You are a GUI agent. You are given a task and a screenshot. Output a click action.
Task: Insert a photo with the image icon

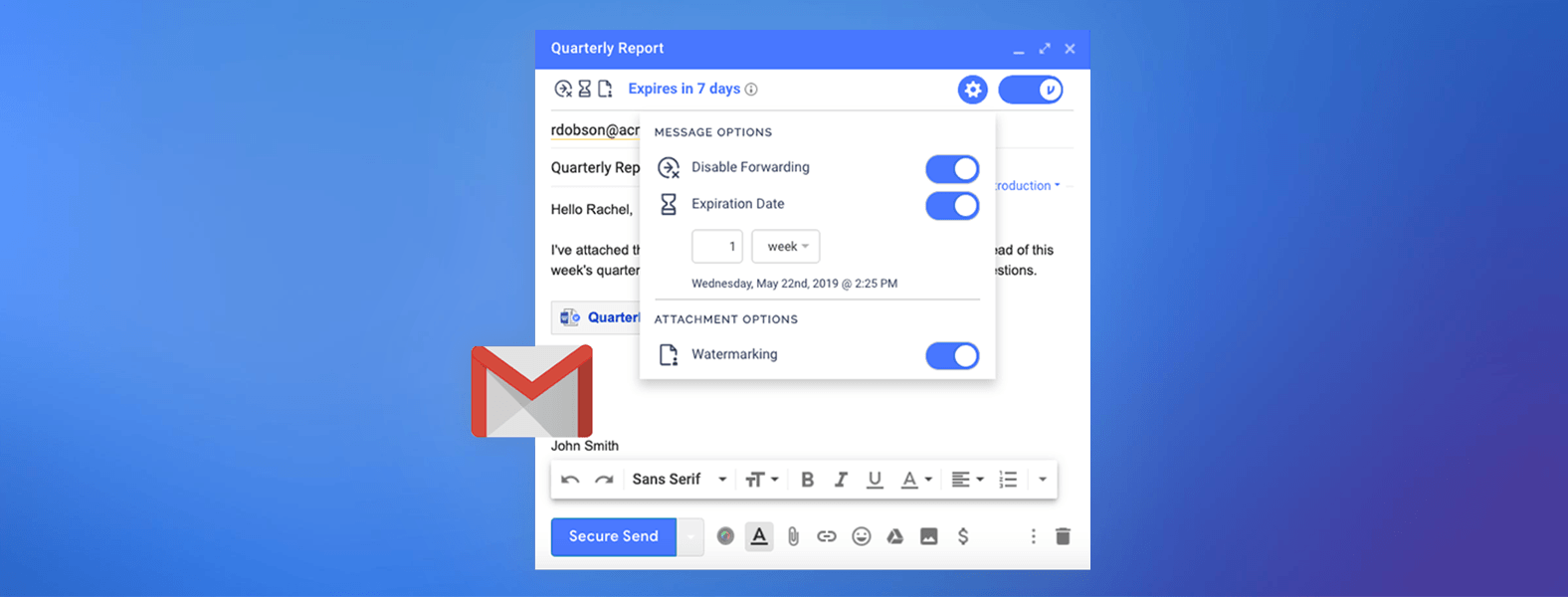tap(929, 536)
